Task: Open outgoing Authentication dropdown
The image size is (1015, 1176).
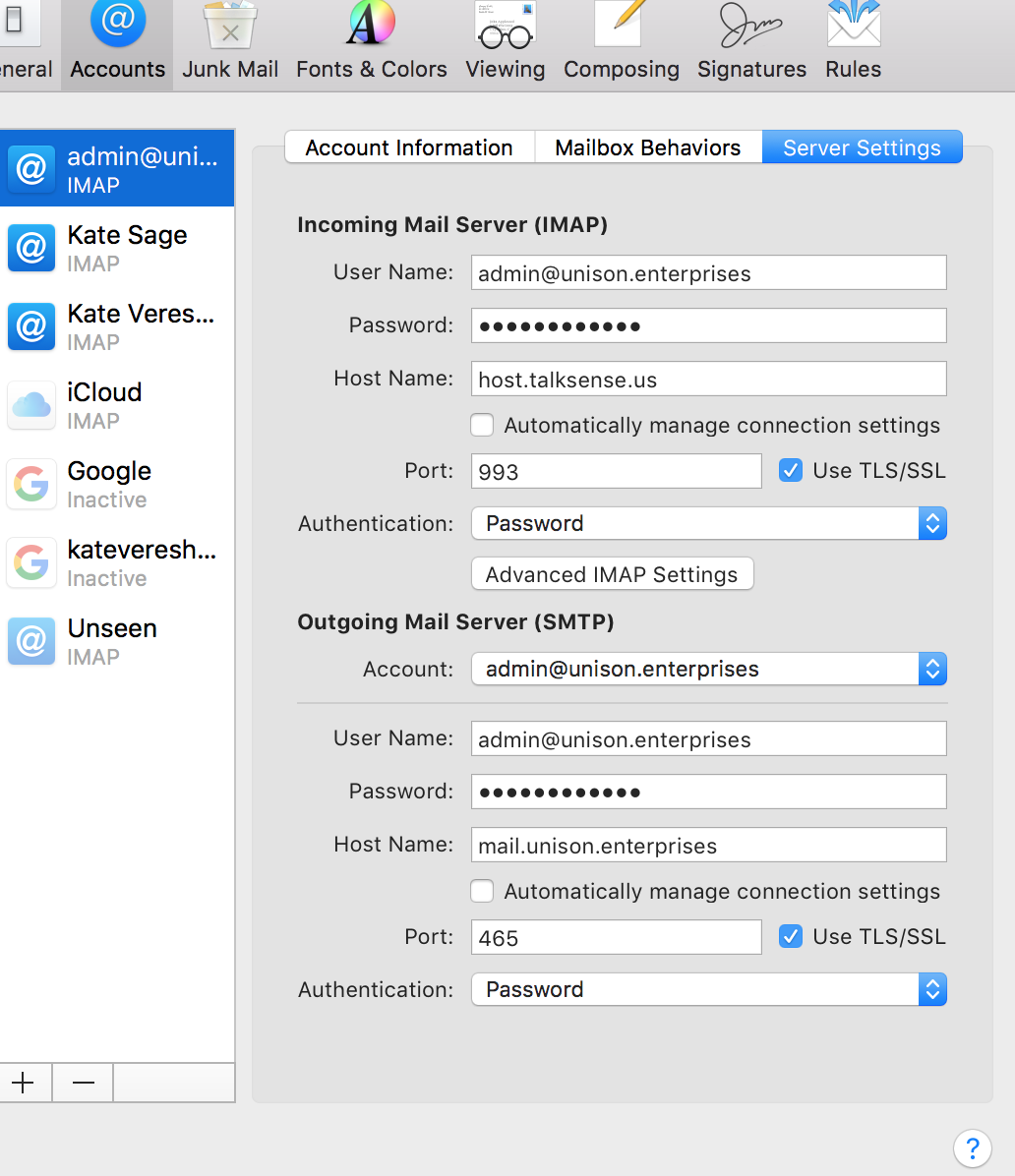Action: point(709,989)
